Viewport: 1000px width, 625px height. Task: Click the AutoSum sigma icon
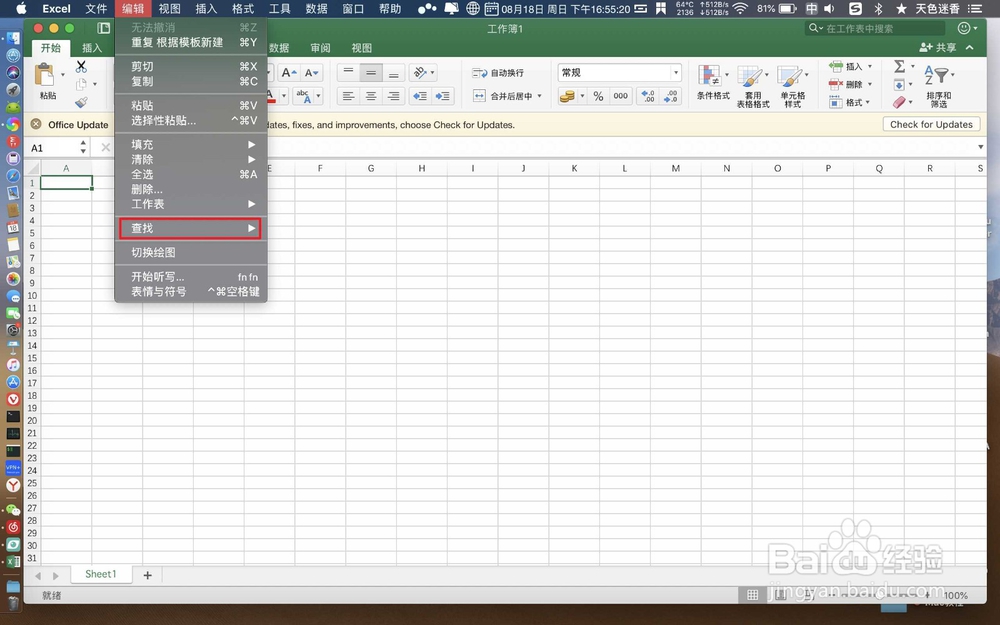pos(899,66)
